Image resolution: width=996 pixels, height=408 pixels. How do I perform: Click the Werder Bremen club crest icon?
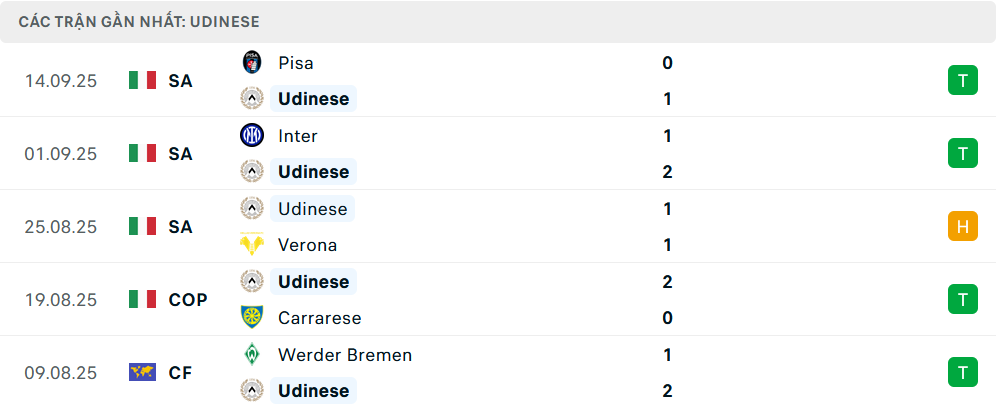click(x=251, y=354)
